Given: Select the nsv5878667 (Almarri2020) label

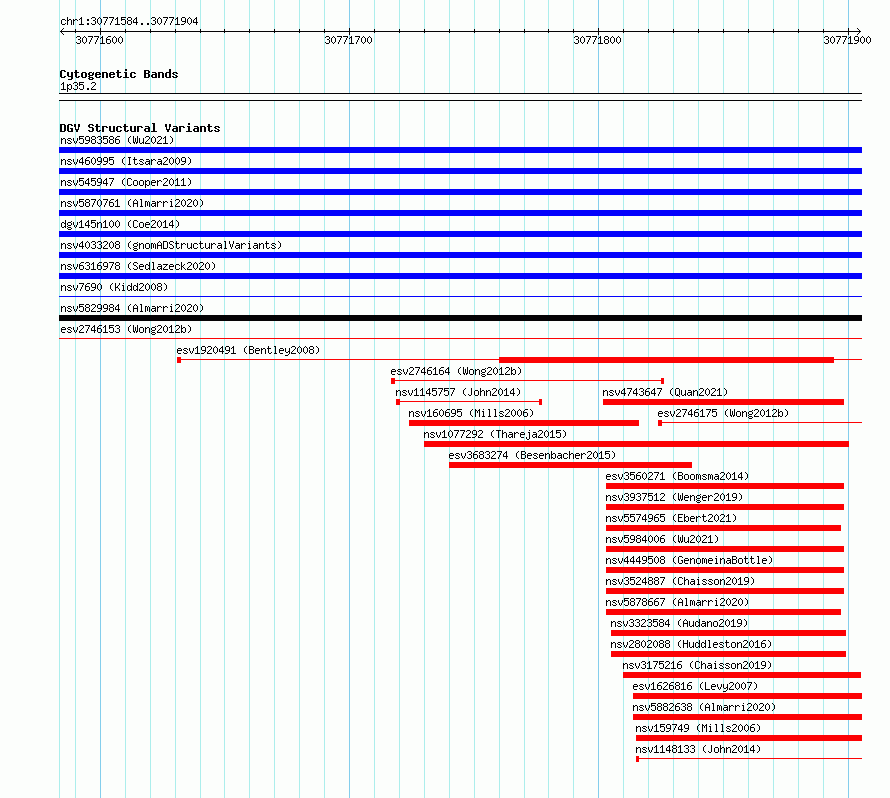Looking at the screenshot, I should pyautogui.click(x=677, y=602).
